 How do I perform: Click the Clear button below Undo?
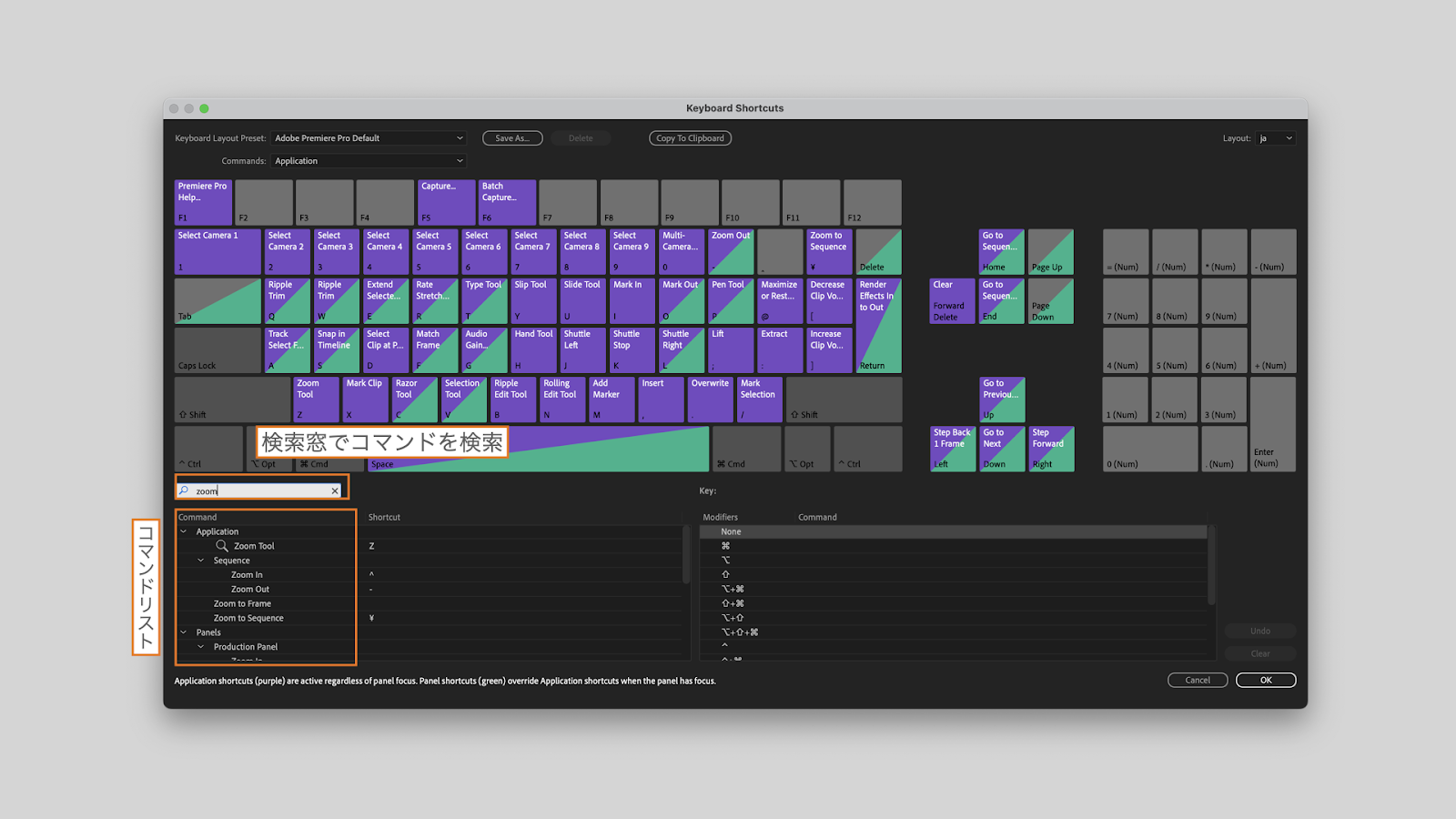[x=1260, y=653]
